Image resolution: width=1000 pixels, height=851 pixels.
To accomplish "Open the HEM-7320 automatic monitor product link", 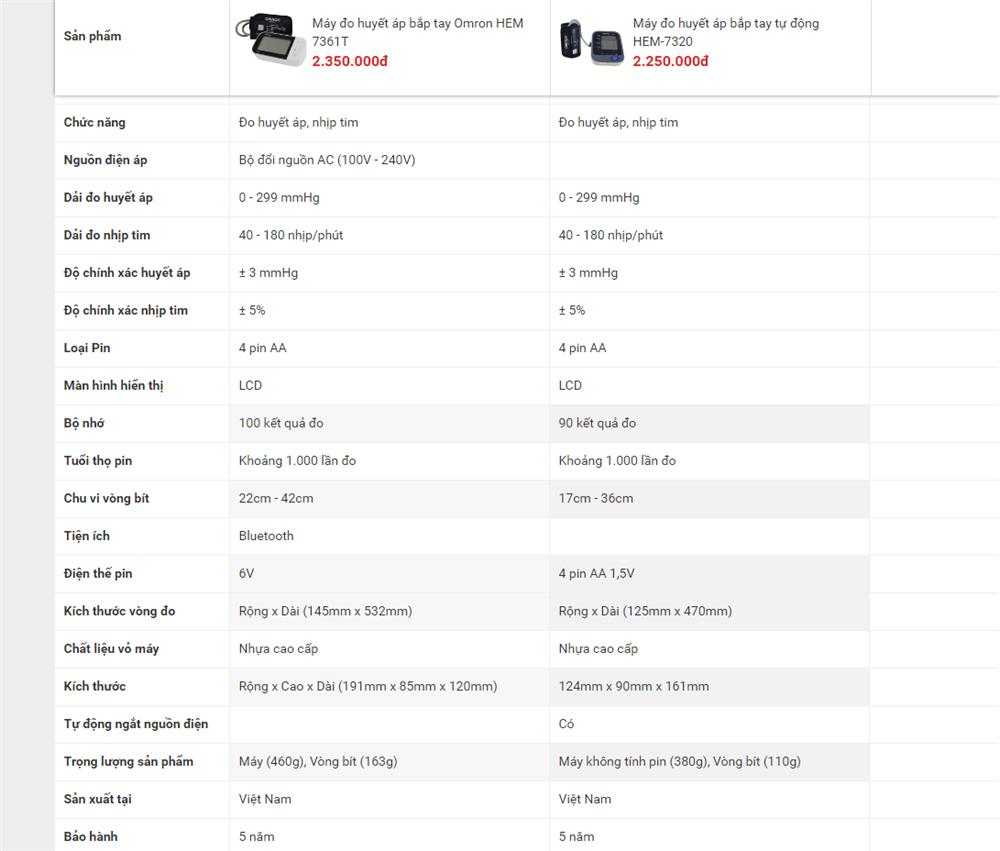I will click(725, 32).
